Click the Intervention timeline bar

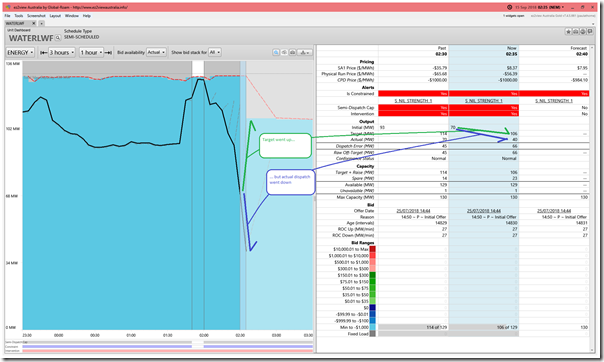click(168, 351)
